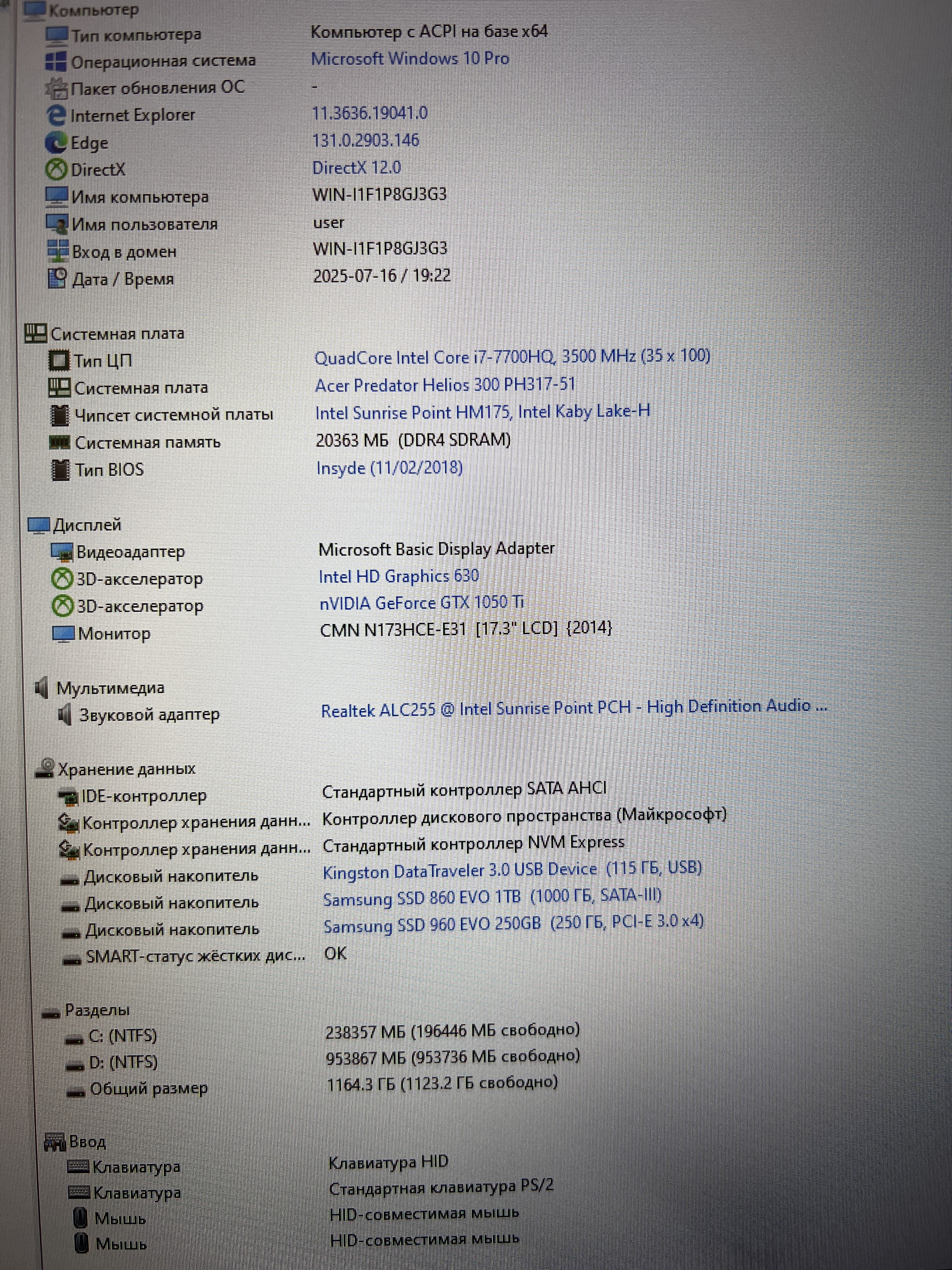
Task: Click the Microsoft Basic Display Adapter value
Action: [436, 549]
